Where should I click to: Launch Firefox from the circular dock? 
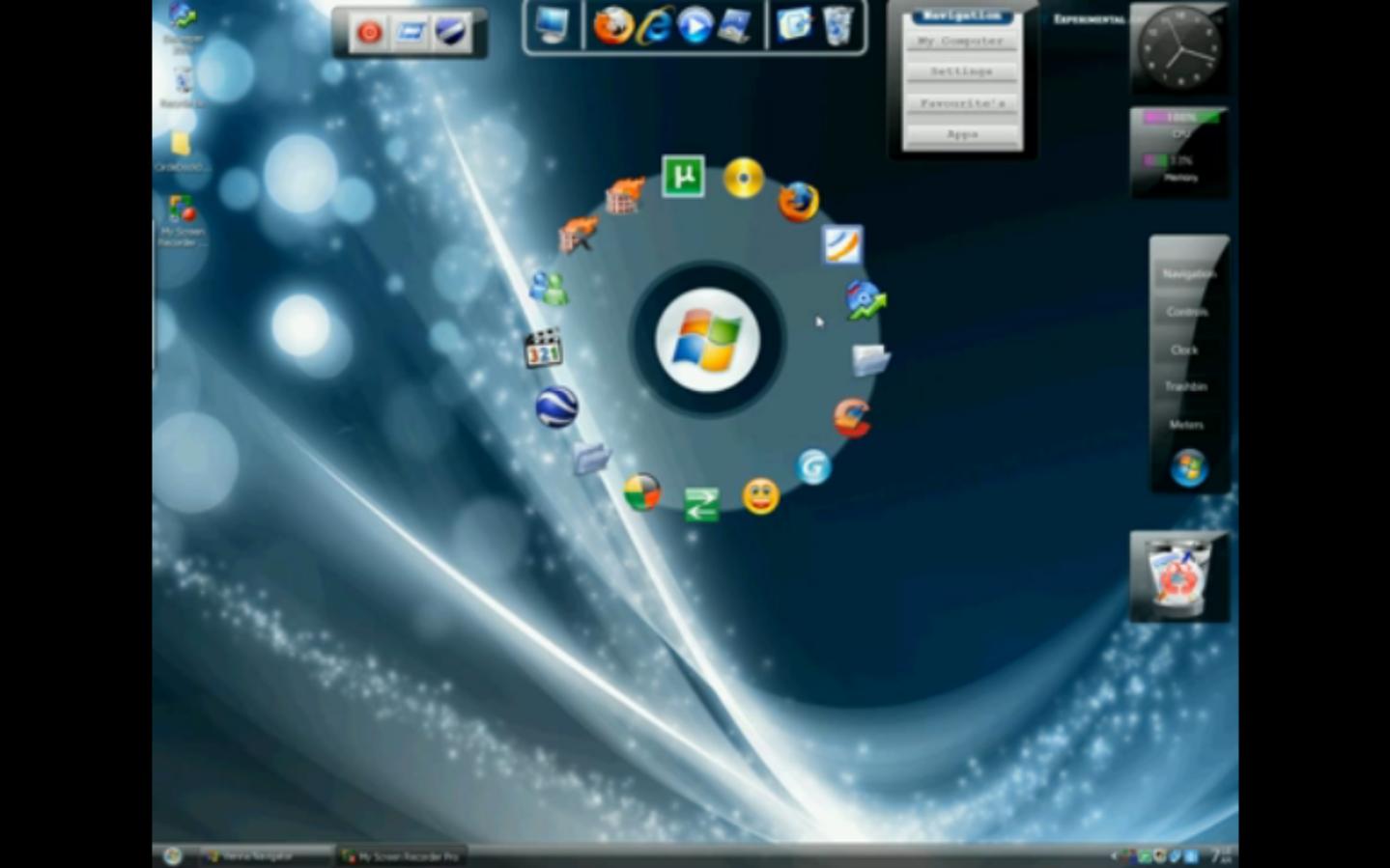(x=798, y=202)
